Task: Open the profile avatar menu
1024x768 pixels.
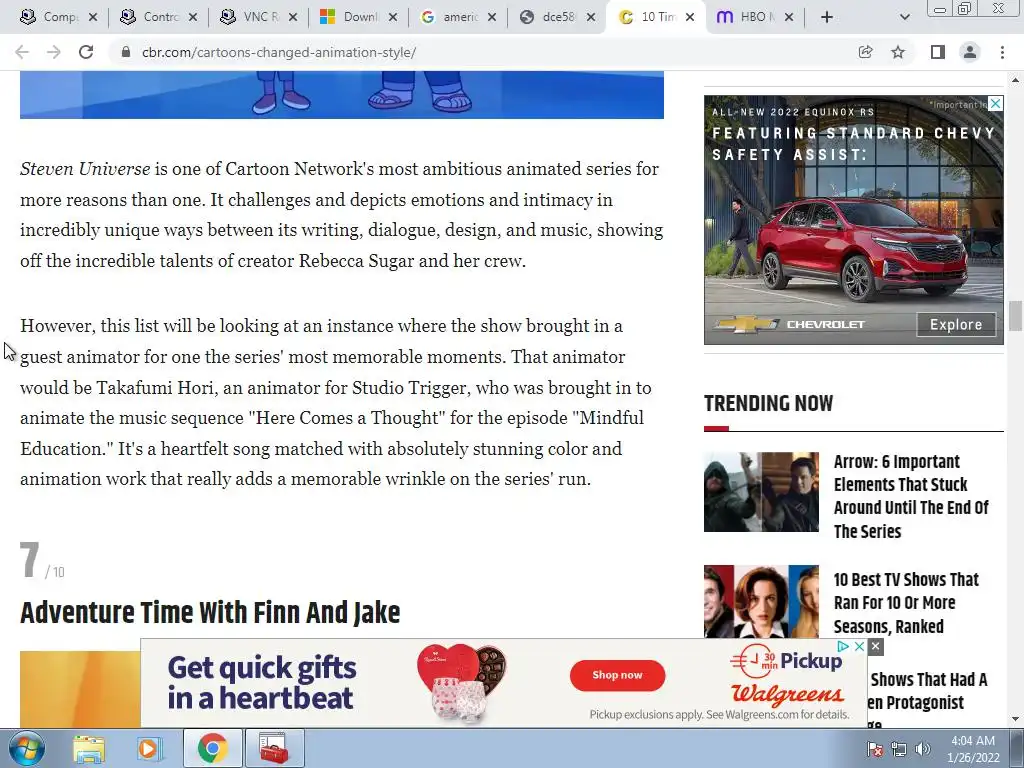Action: coord(970,52)
